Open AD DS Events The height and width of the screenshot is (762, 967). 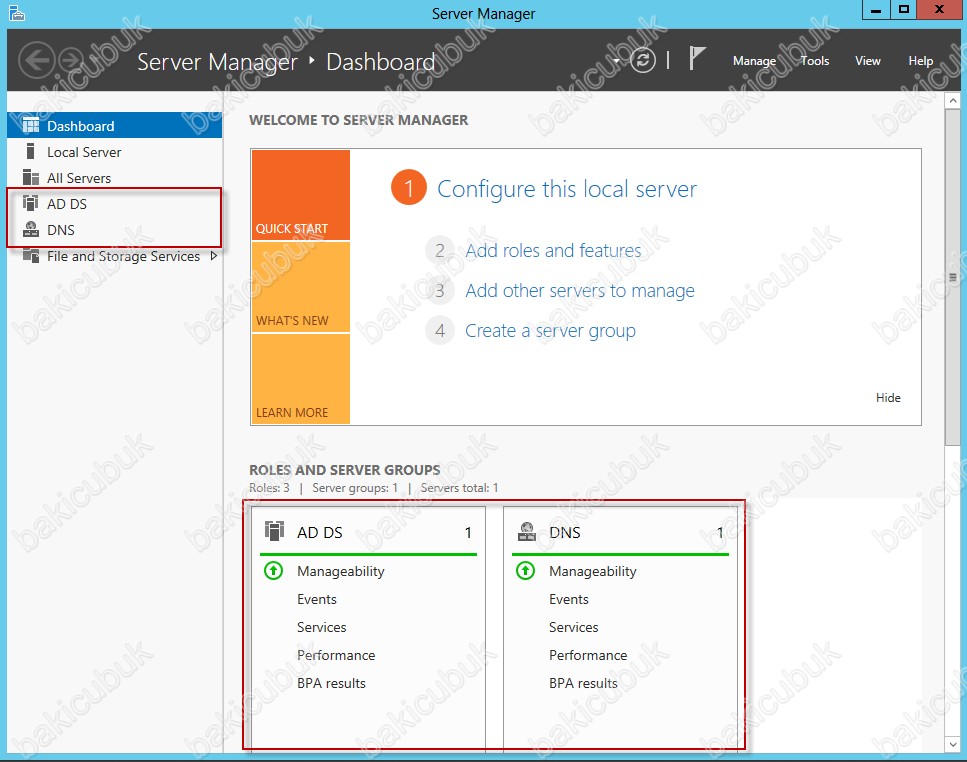(x=317, y=599)
